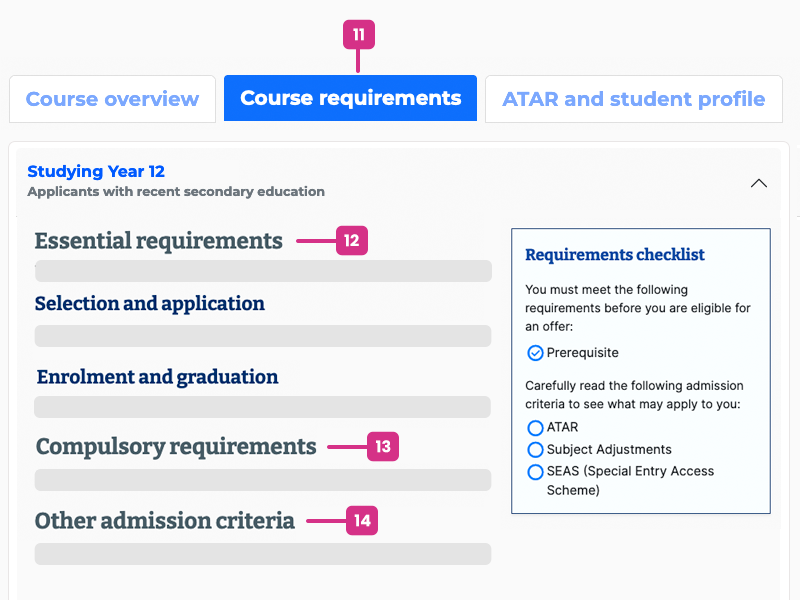800x600 pixels.
Task: Select the SEAS radio circle
Action: (534, 472)
